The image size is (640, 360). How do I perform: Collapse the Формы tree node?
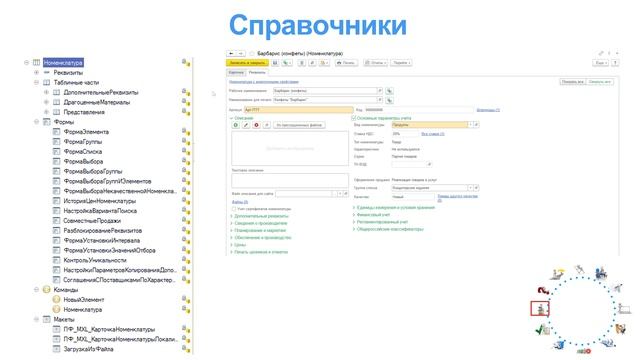coord(36,122)
